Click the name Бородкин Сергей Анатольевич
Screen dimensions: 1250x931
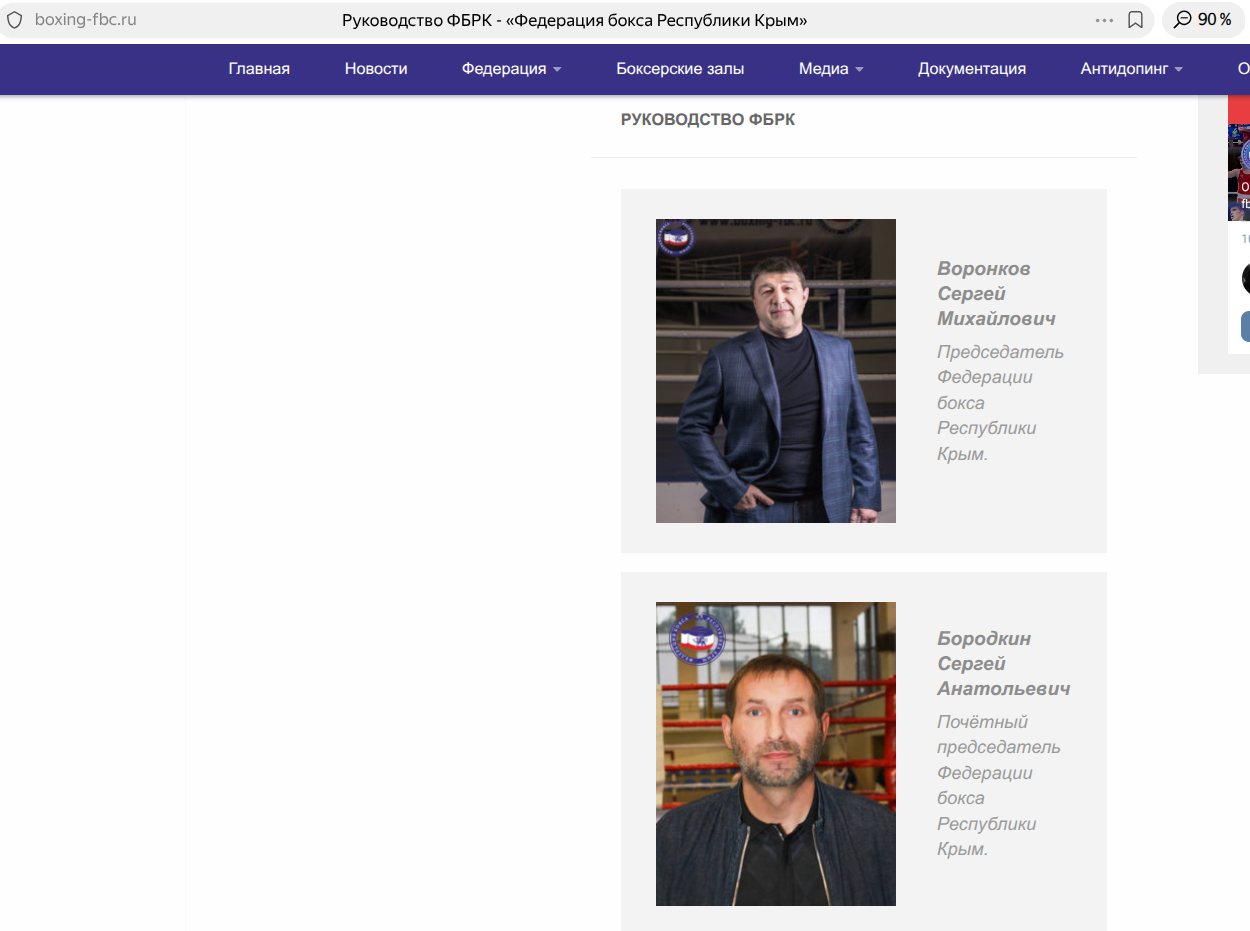pyautogui.click(x=1003, y=664)
